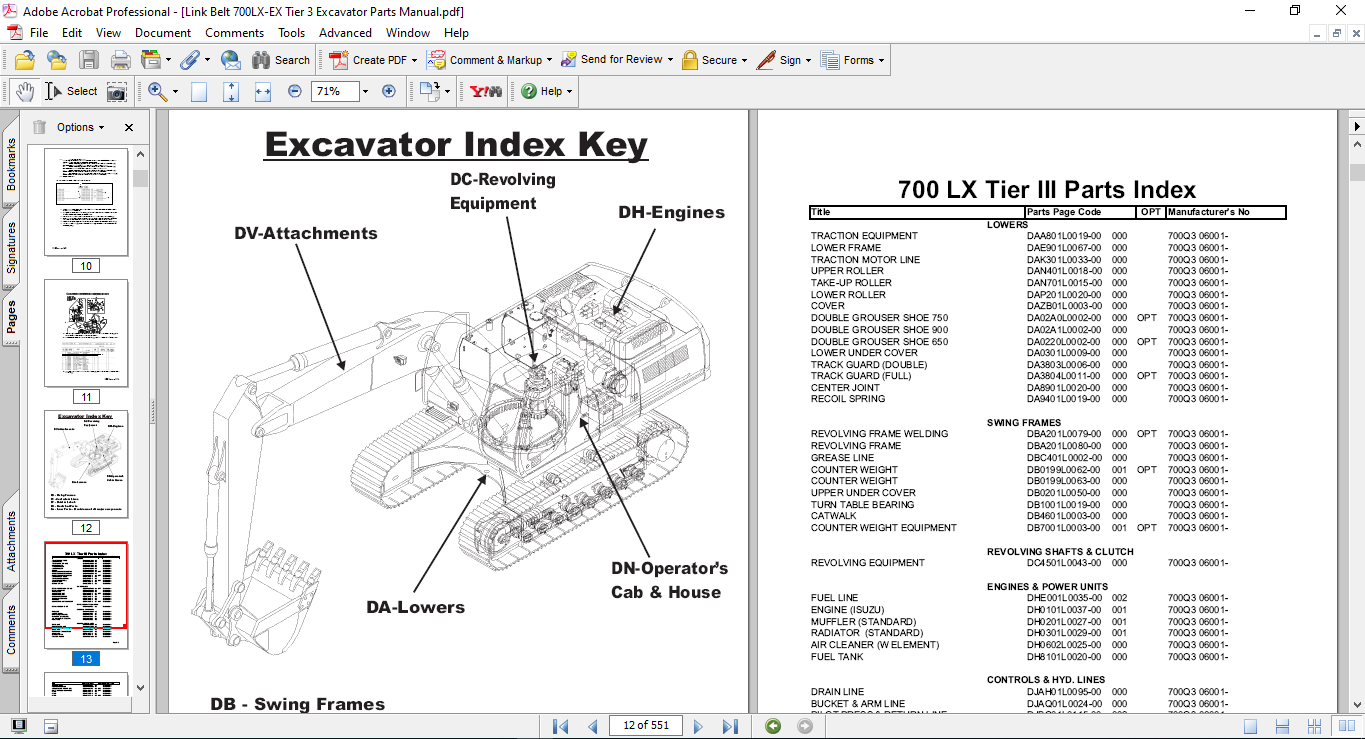Open the Yahoo search toolbar icon
This screenshot has width=1365, height=739.
point(486,91)
